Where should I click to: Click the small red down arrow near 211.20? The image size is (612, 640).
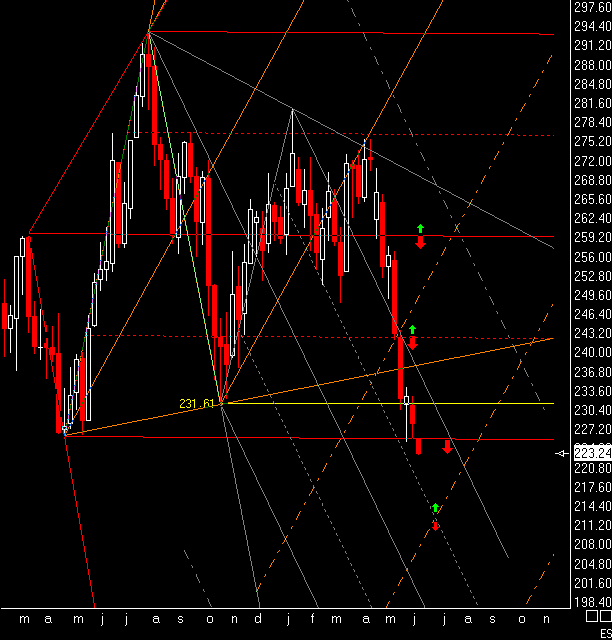tap(436, 526)
